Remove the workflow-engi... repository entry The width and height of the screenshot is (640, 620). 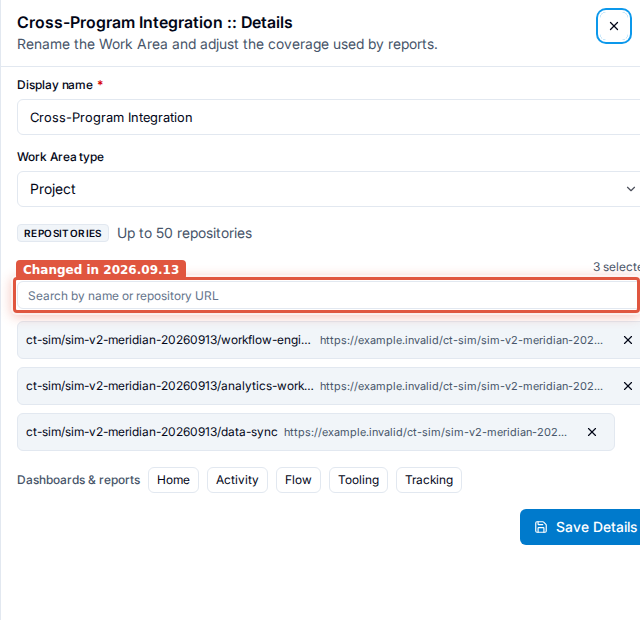pos(628,340)
